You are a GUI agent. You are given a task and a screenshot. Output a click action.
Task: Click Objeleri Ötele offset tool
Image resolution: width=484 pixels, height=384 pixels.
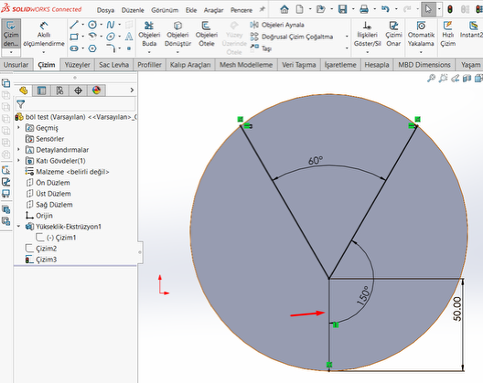pos(206,34)
